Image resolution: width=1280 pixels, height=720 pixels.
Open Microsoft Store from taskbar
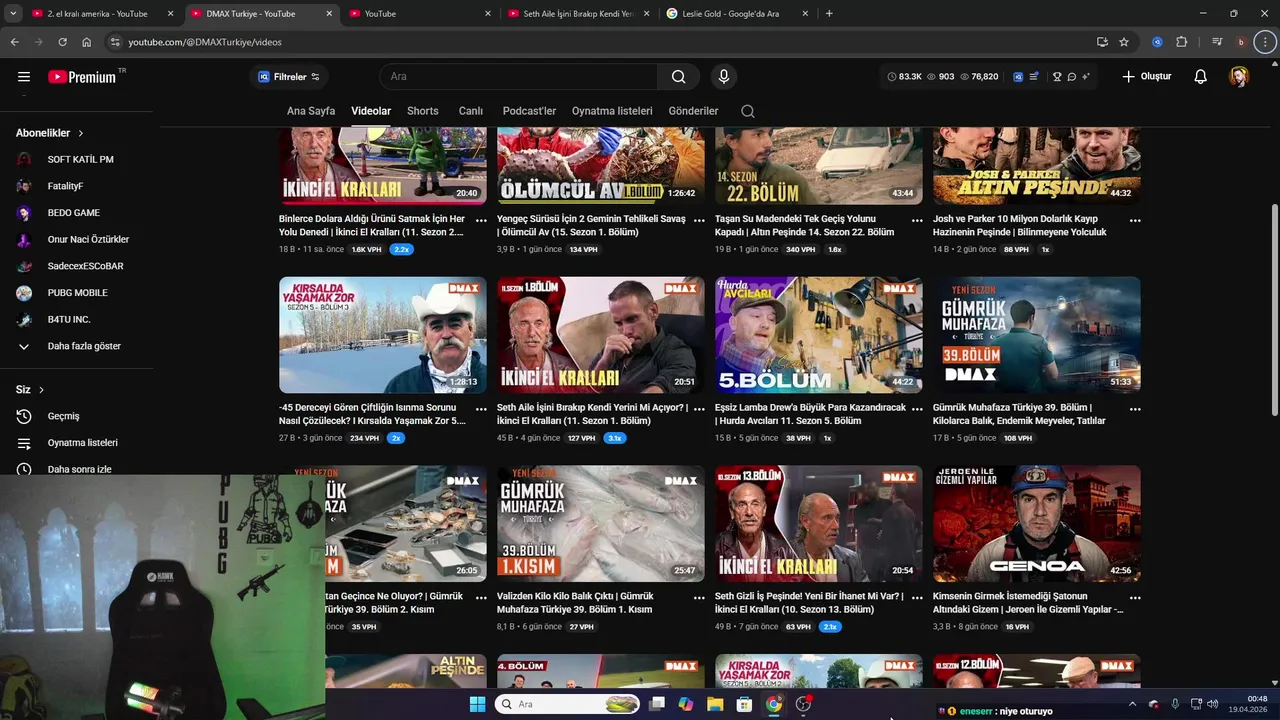pos(744,704)
